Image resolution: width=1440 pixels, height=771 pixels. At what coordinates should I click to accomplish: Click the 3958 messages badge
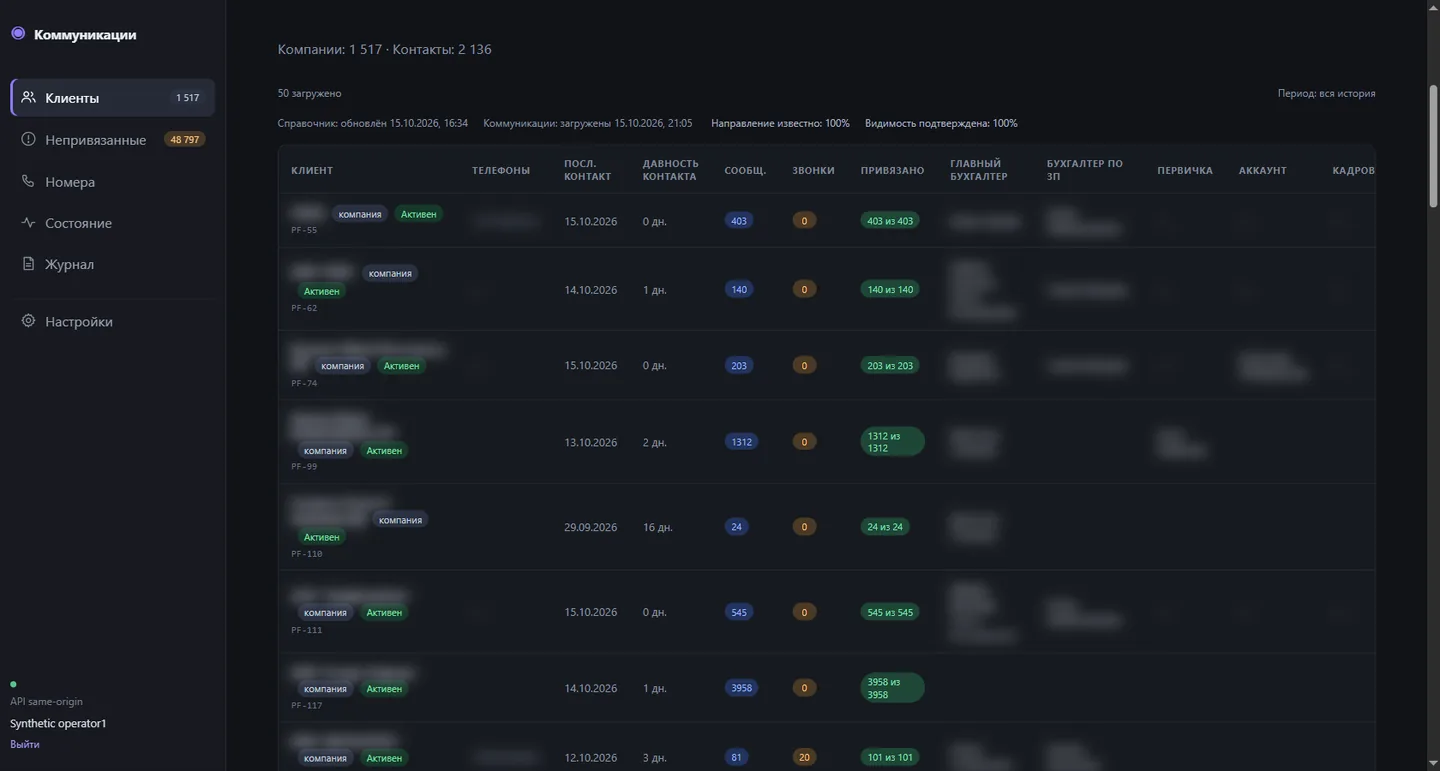pos(742,688)
